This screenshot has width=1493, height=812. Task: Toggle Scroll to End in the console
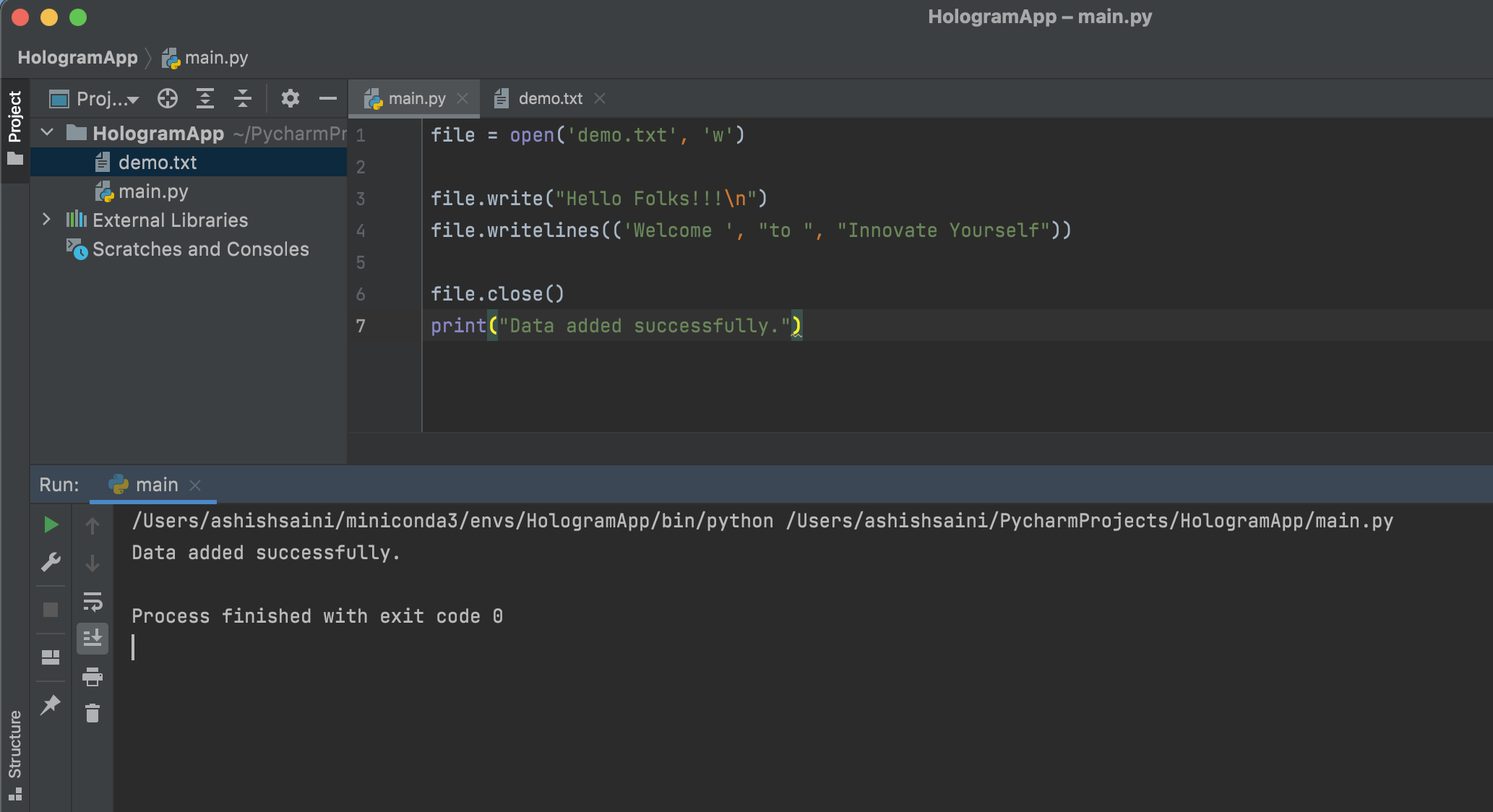[92, 638]
